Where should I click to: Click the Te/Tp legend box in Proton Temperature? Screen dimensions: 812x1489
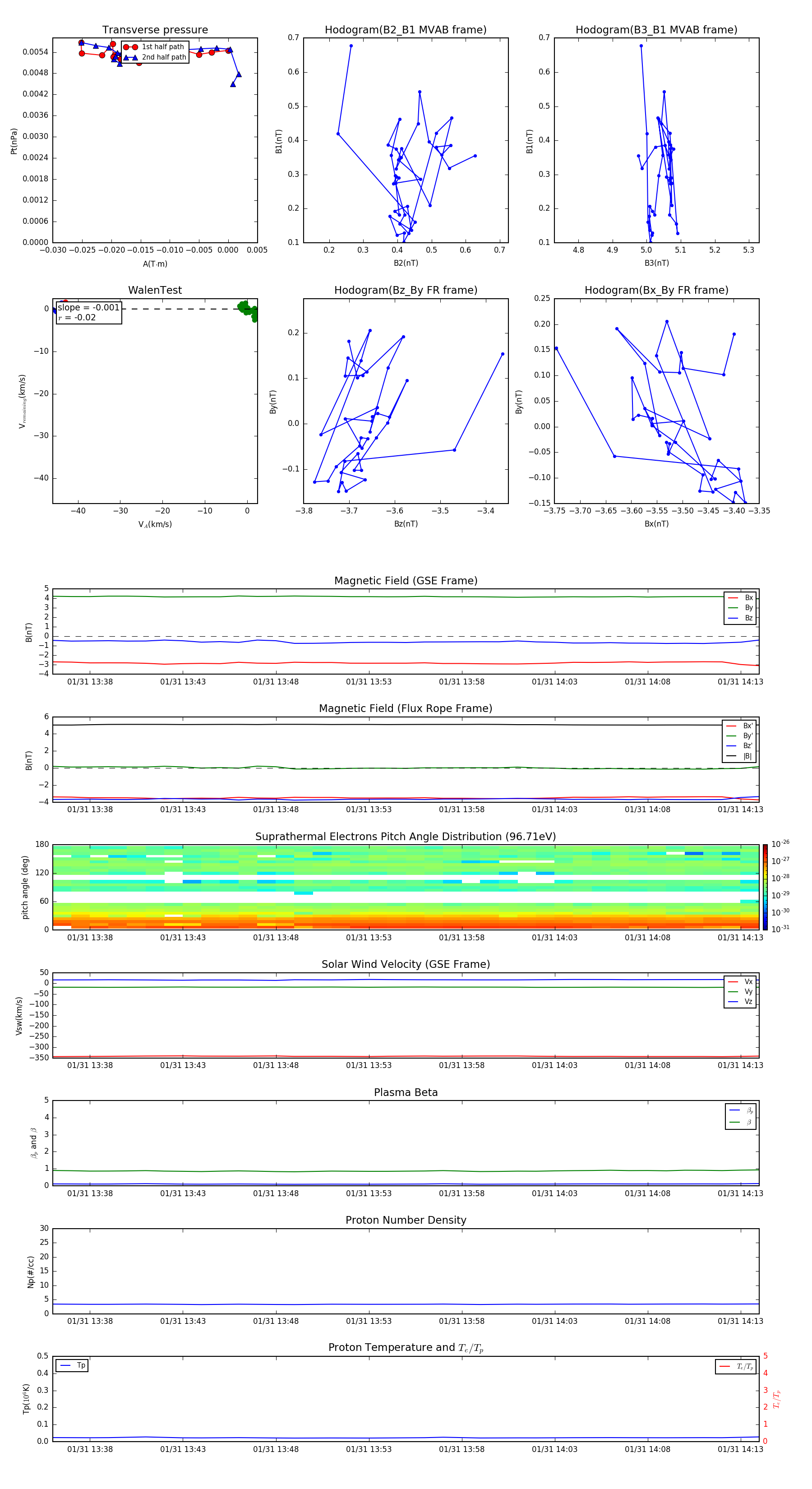pyautogui.click(x=736, y=1367)
